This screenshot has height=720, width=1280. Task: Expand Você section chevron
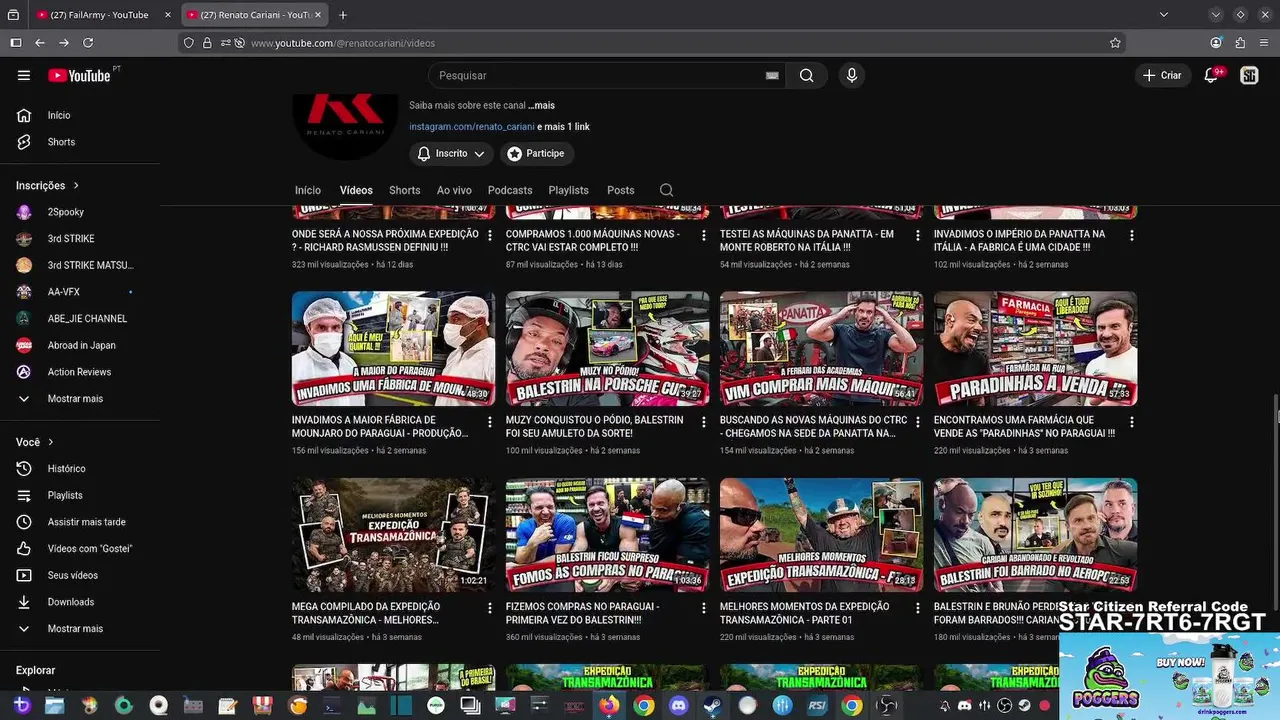click(x=50, y=442)
